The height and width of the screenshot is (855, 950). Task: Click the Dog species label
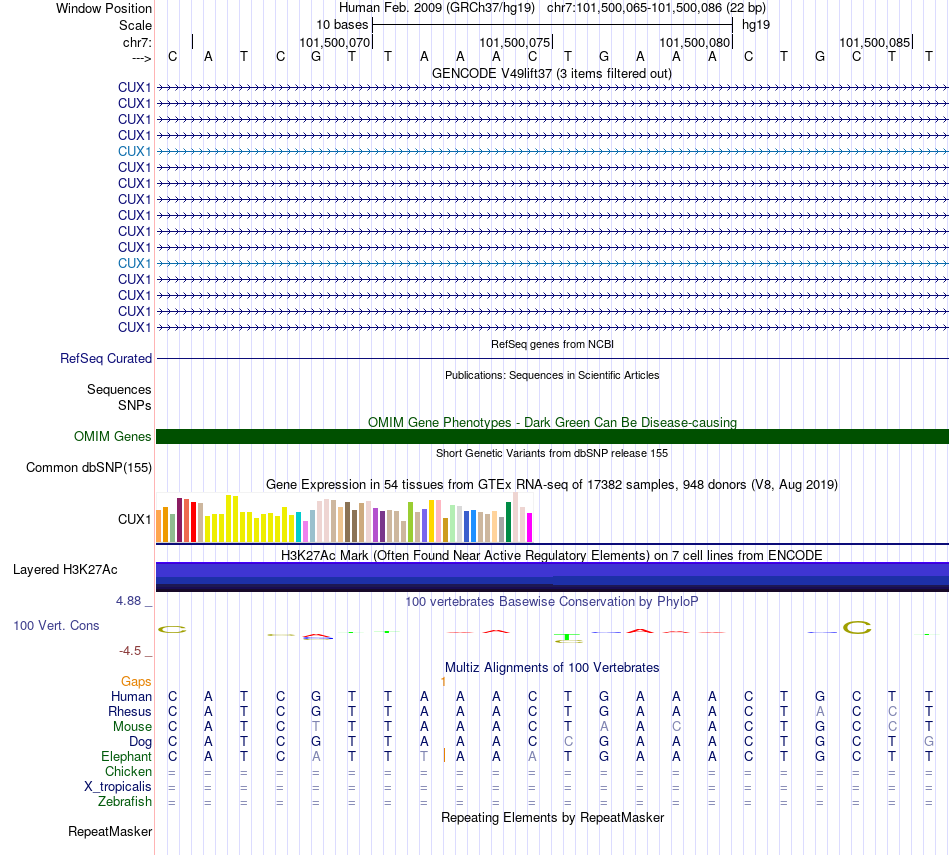141,741
